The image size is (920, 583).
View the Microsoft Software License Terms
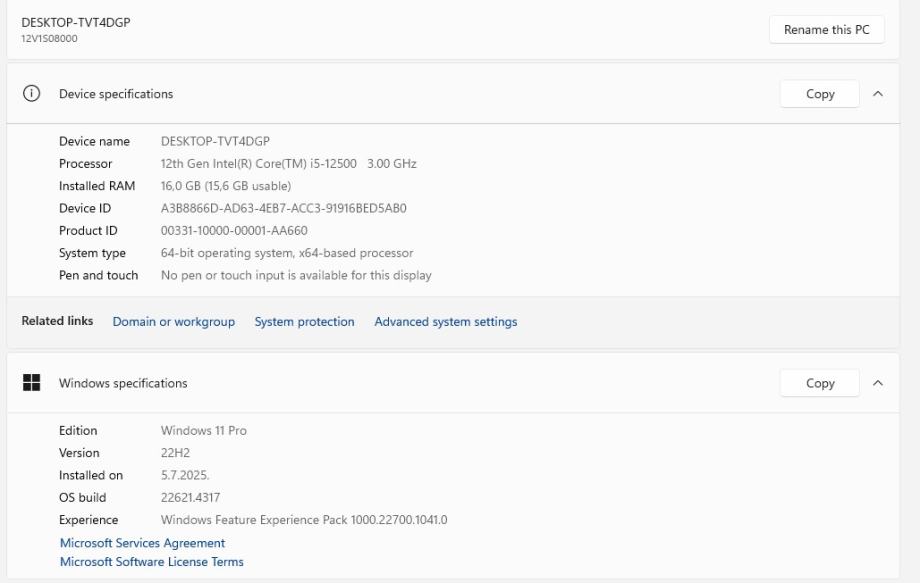[x=152, y=562]
